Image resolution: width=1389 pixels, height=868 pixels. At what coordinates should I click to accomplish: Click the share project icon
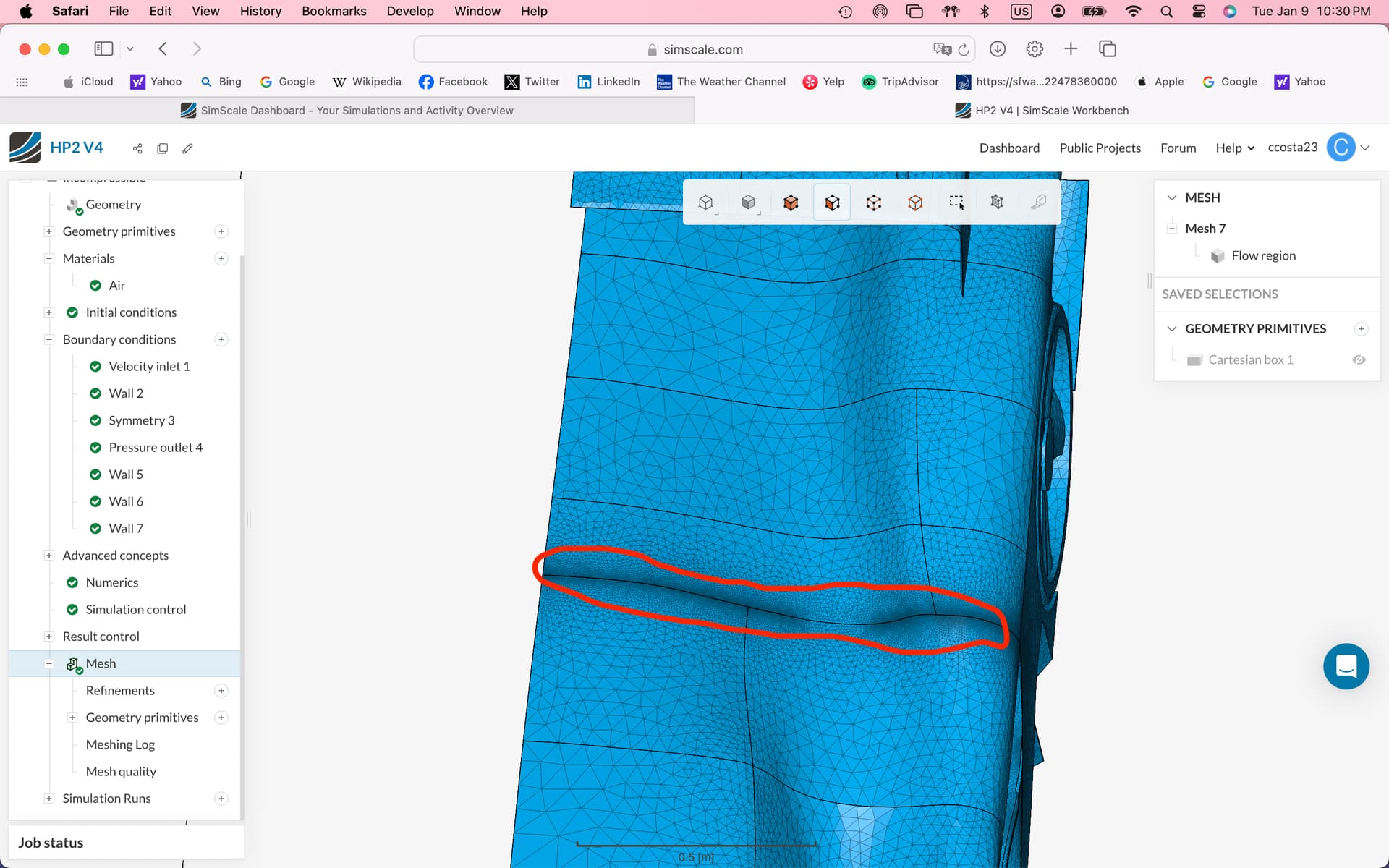pyautogui.click(x=137, y=148)
